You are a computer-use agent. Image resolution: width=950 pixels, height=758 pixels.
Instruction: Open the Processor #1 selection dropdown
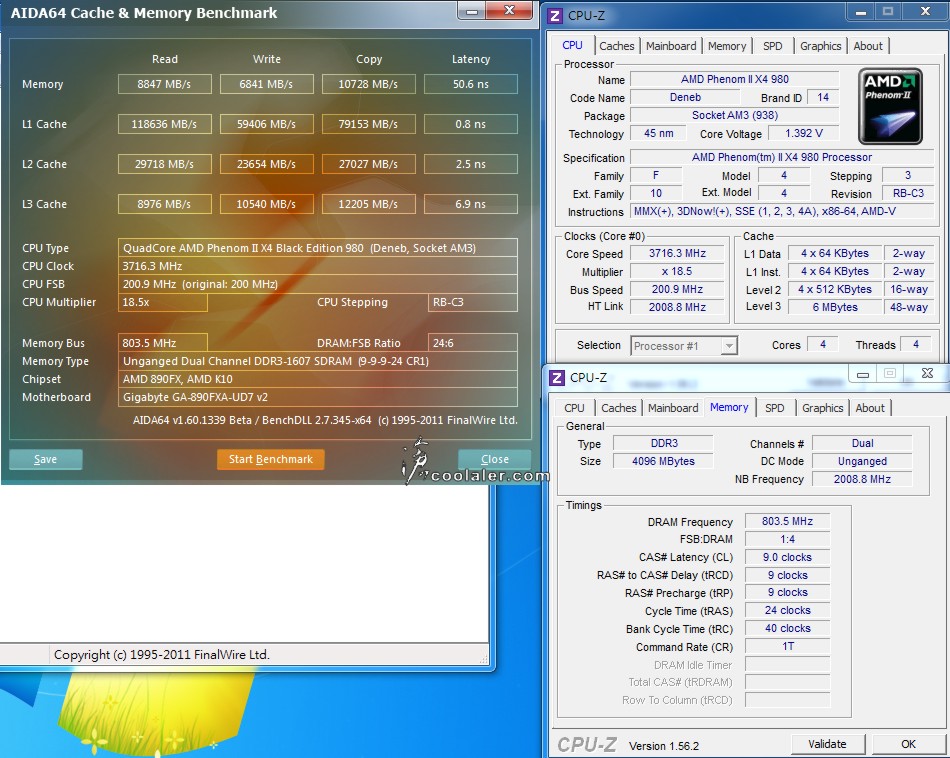tap(683, 346)
